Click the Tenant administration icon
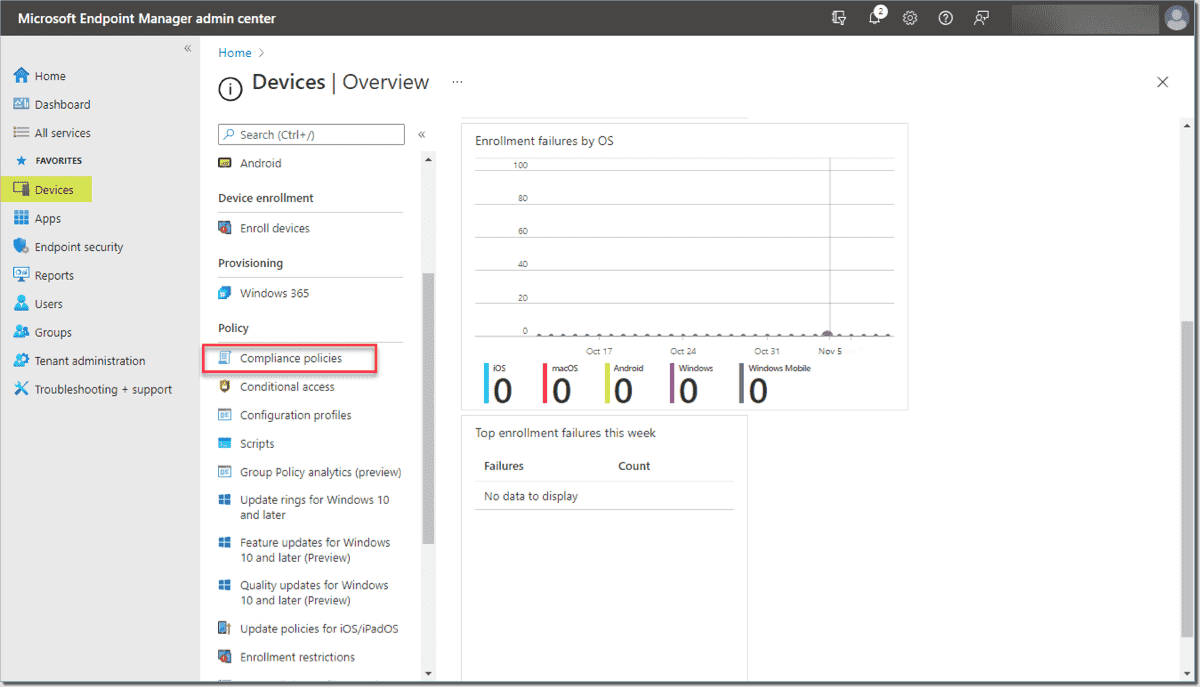 tap(21, 361)
